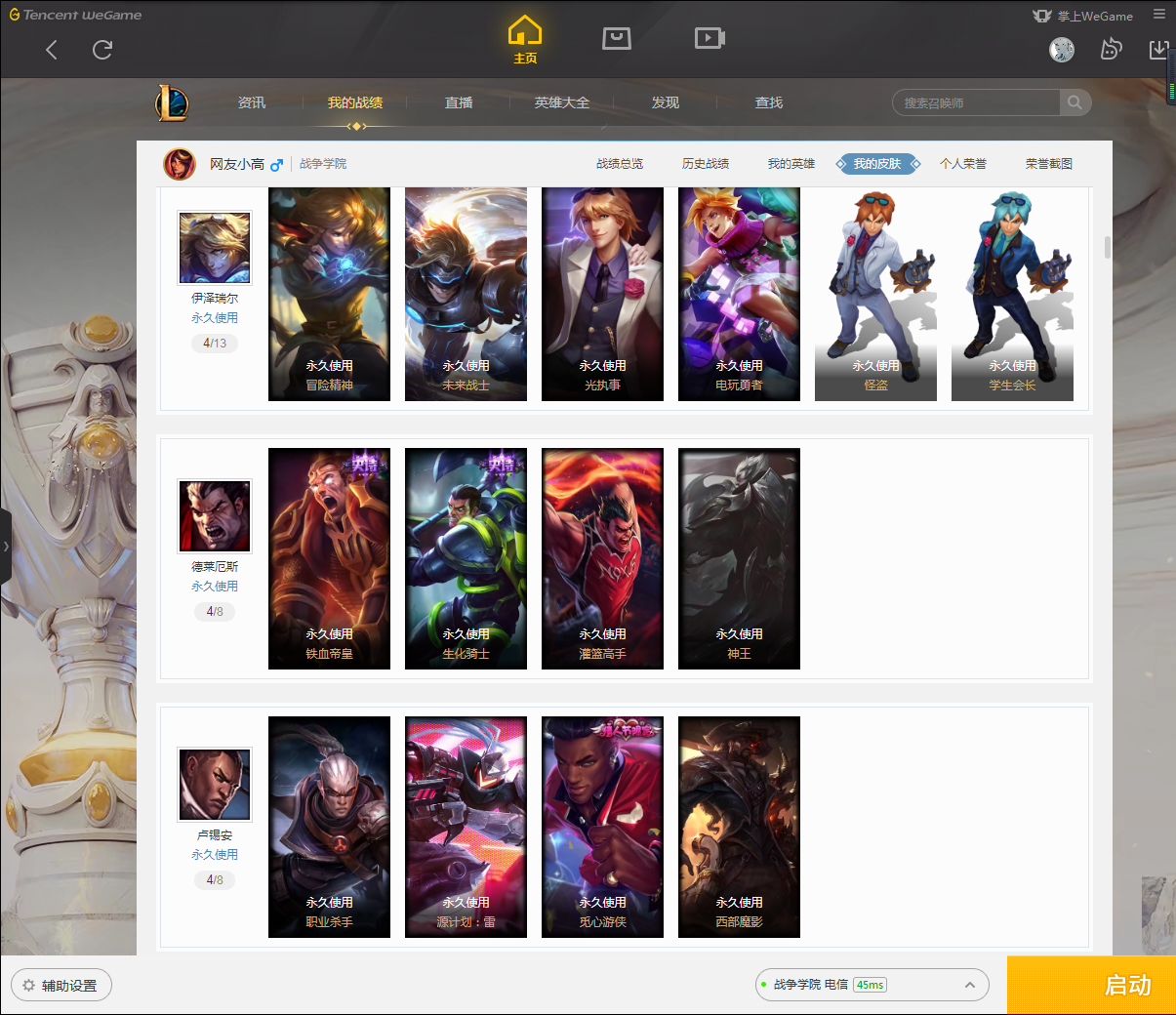
Task: Open the hamburger main menu
Action: pyautogui.click(x=1159, y=15)
